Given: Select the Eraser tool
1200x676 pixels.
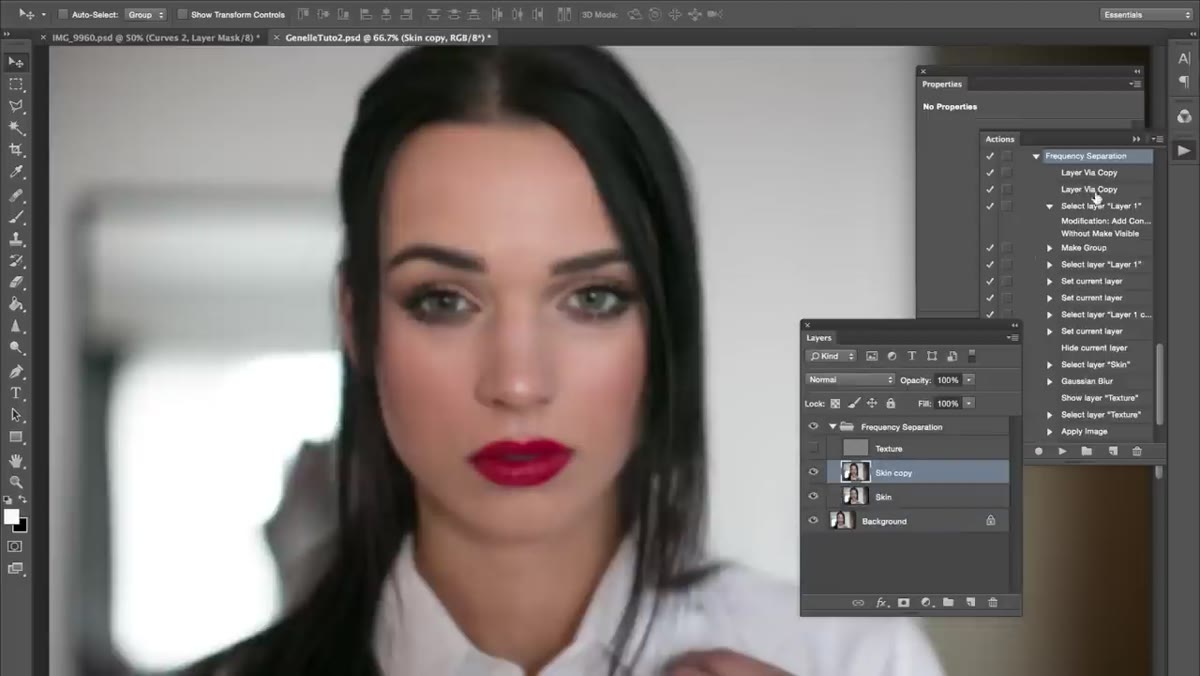Looking at the screenshot, I should [16, 283].
